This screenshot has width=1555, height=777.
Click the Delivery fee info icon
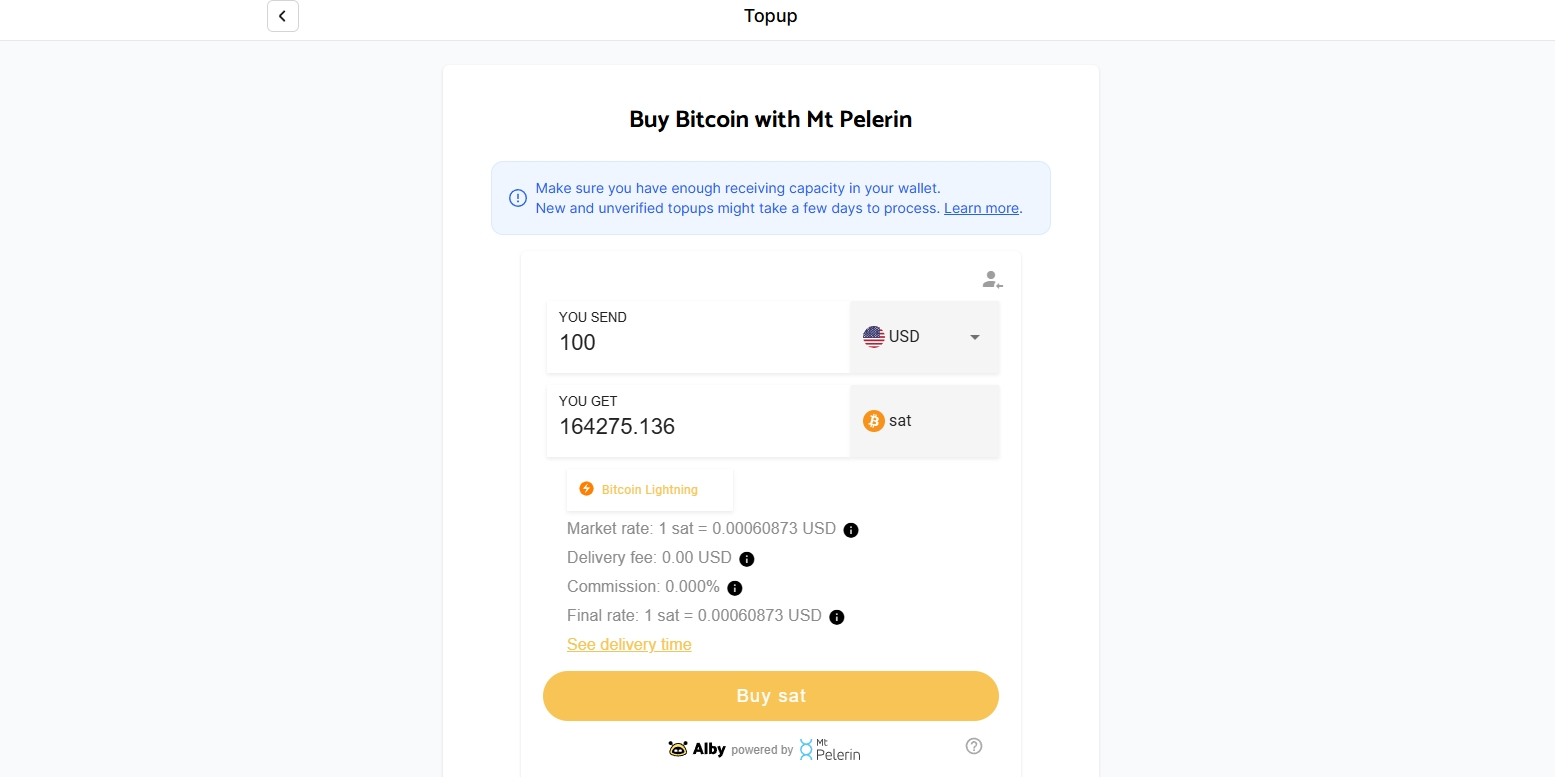pos(746,559)
